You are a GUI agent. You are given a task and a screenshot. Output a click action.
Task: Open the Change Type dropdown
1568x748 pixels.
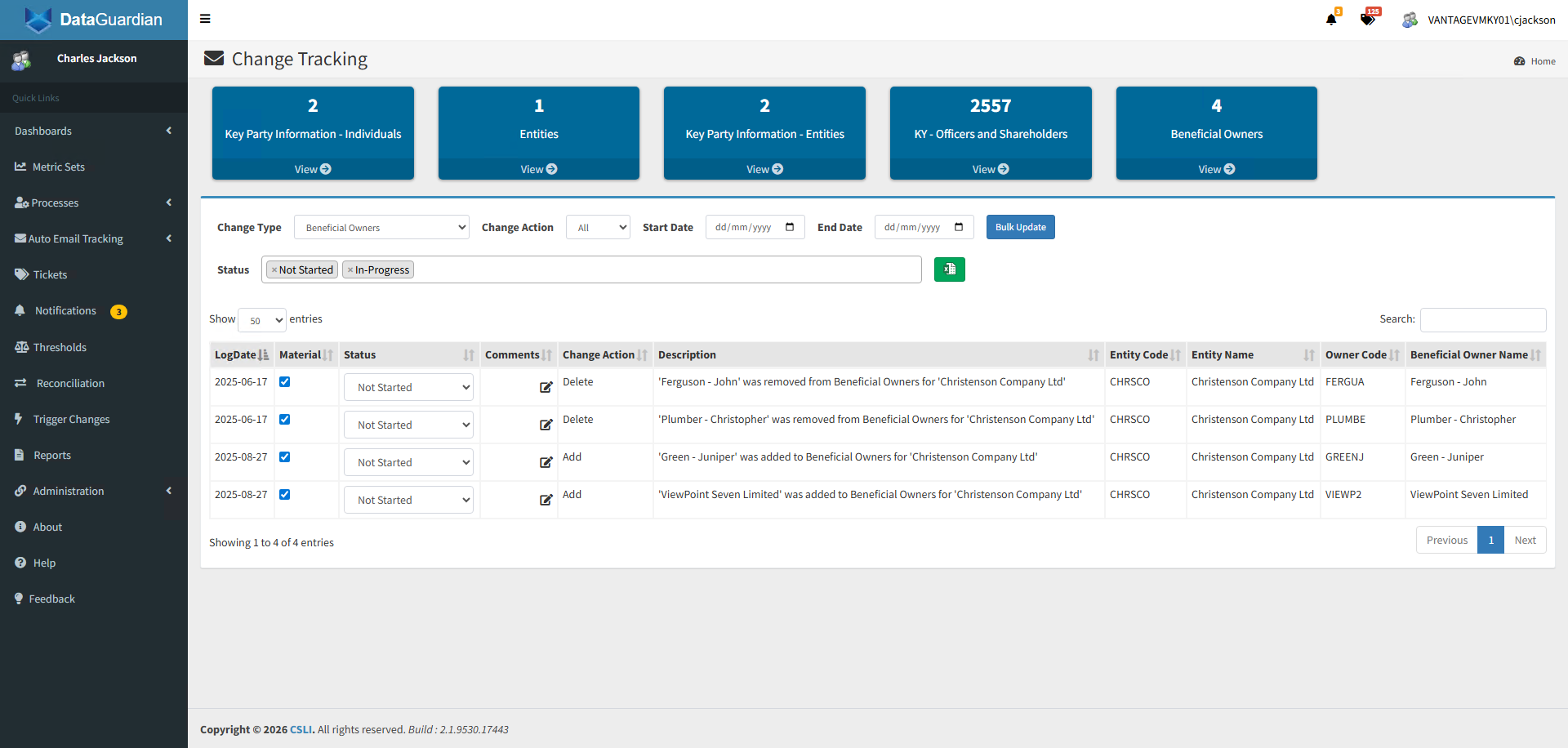(x=381, y=228)
